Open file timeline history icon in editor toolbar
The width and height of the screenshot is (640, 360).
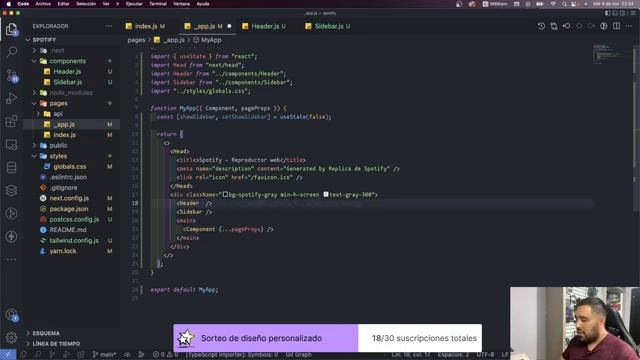(x=541, y=26)
